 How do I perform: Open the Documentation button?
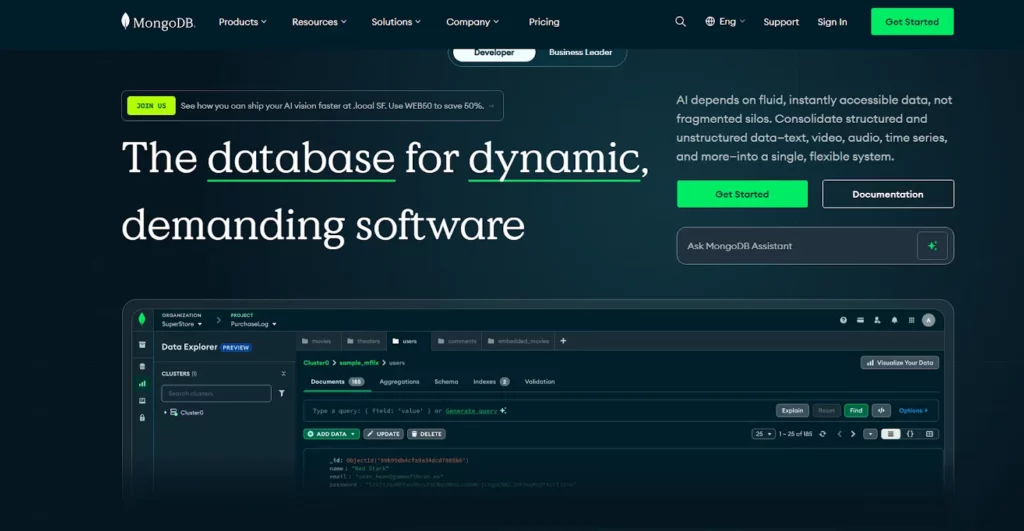(888, 194)
